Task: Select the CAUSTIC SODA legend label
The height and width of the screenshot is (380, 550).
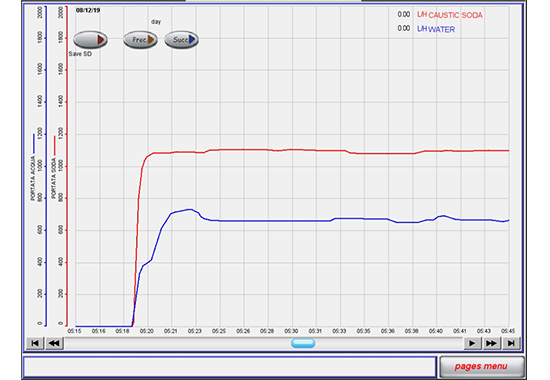Action: coord(456,15)
